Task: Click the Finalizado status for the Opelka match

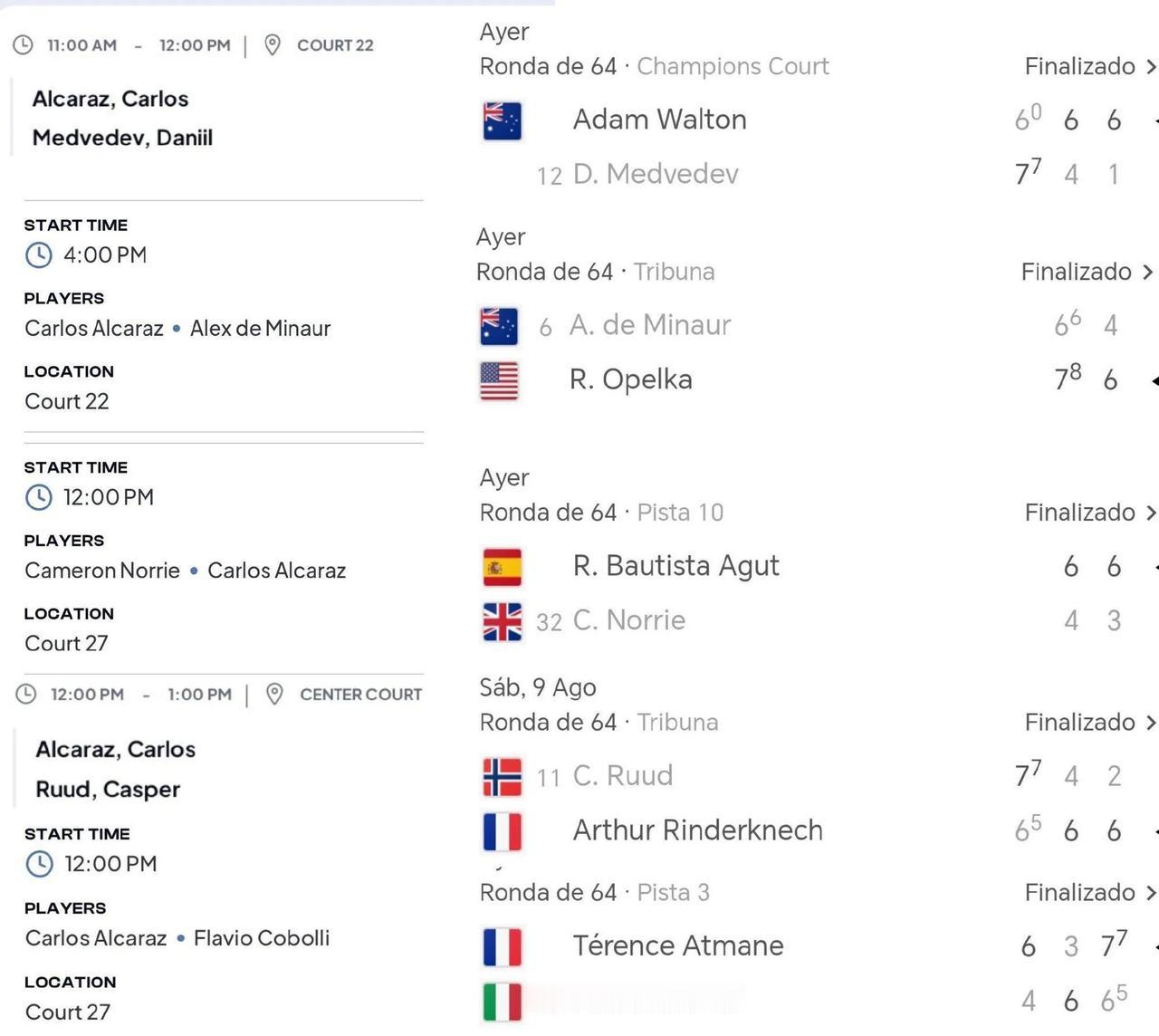Action: click(1077, 272)
